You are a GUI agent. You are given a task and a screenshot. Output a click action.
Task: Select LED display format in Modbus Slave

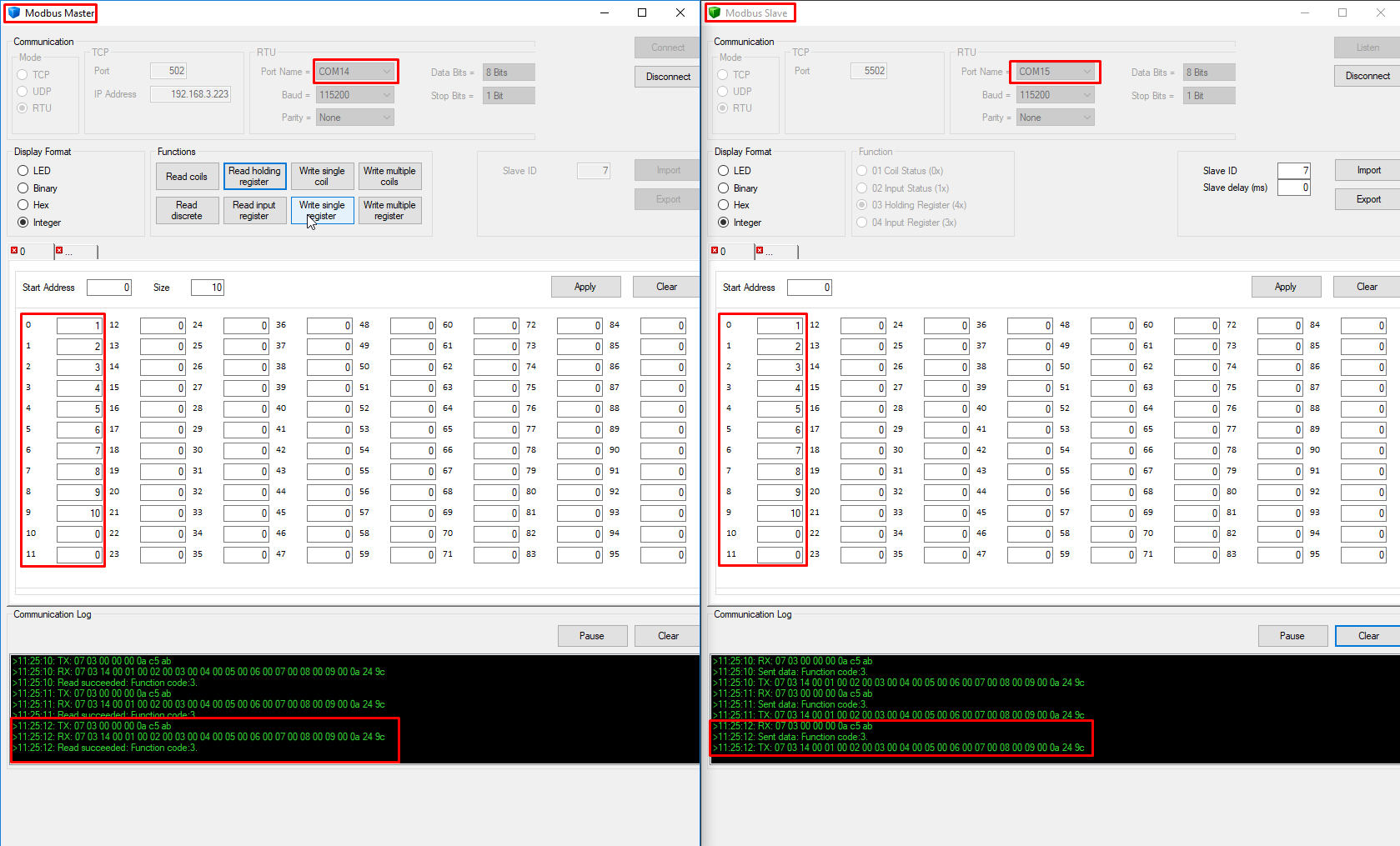click(724, 170)
